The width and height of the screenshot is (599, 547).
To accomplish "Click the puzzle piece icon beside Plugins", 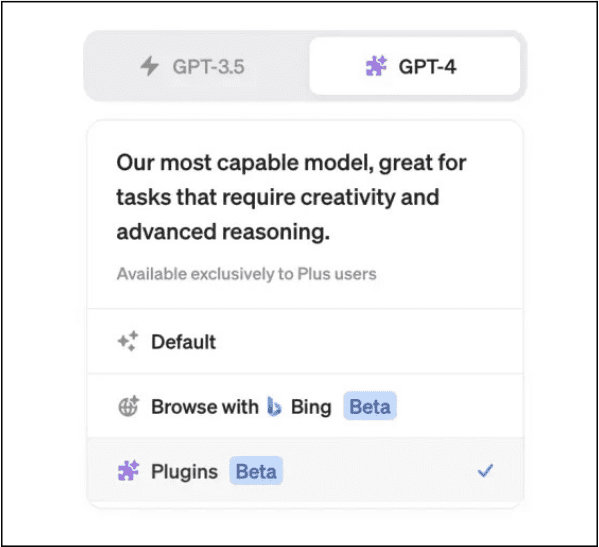I will 128,471.
